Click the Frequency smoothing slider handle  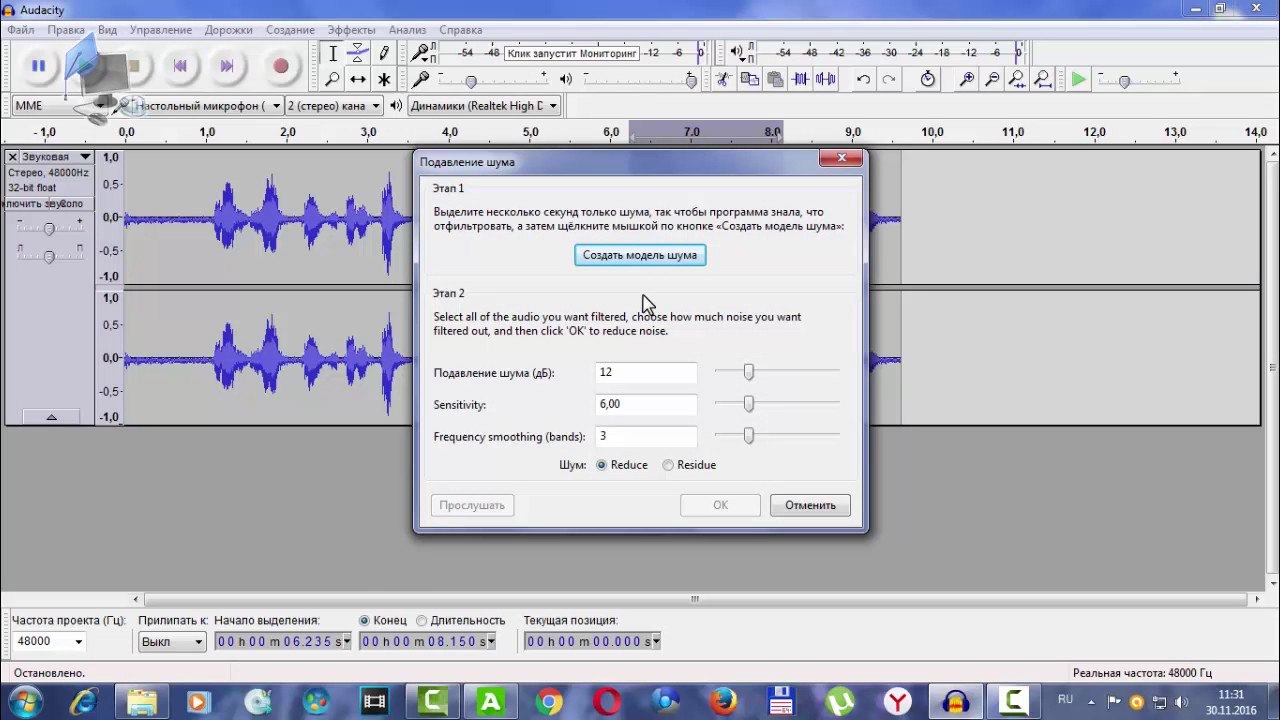tap(748, 436)
